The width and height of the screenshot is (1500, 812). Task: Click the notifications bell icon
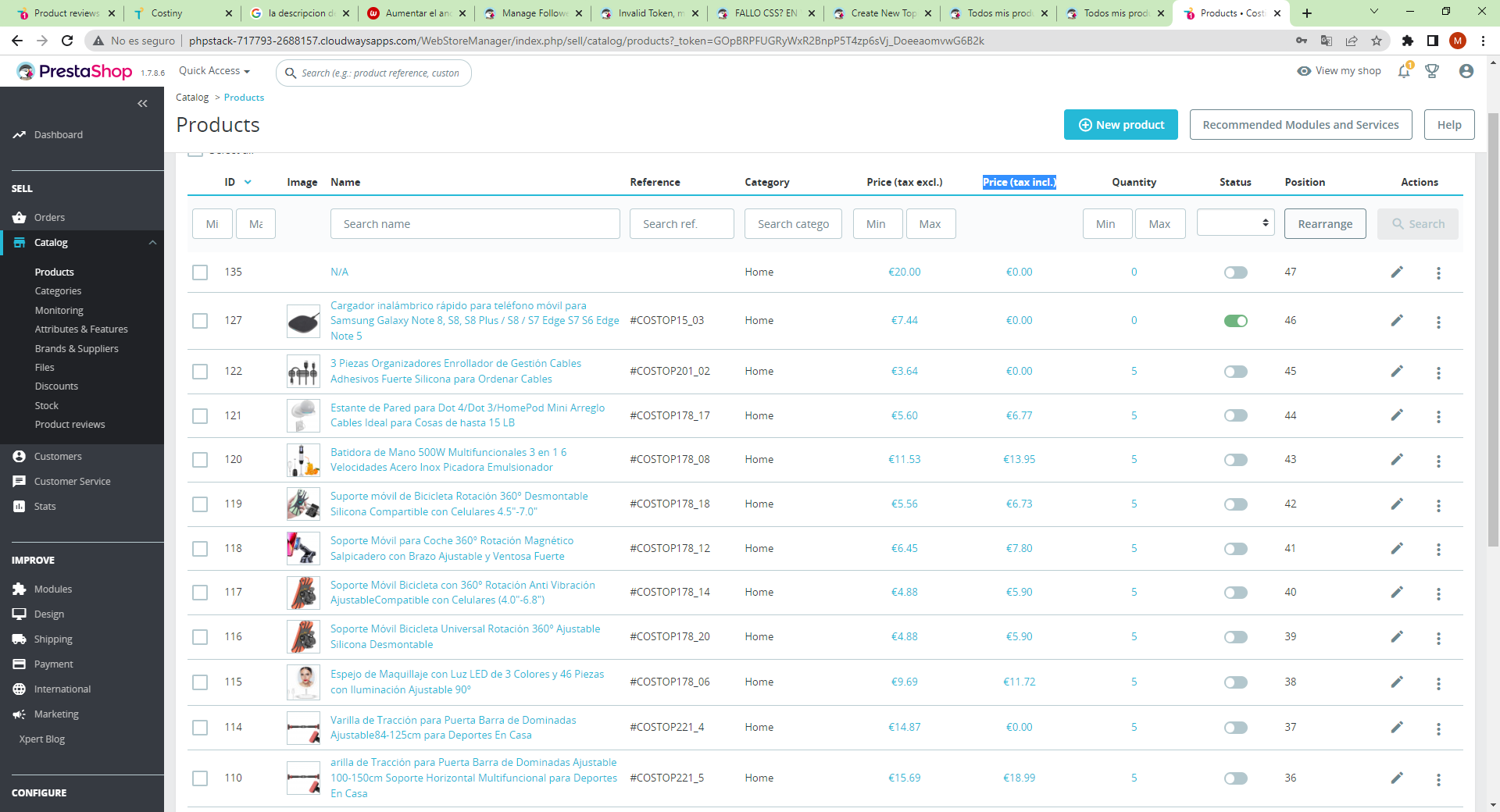pos(1404,72)
